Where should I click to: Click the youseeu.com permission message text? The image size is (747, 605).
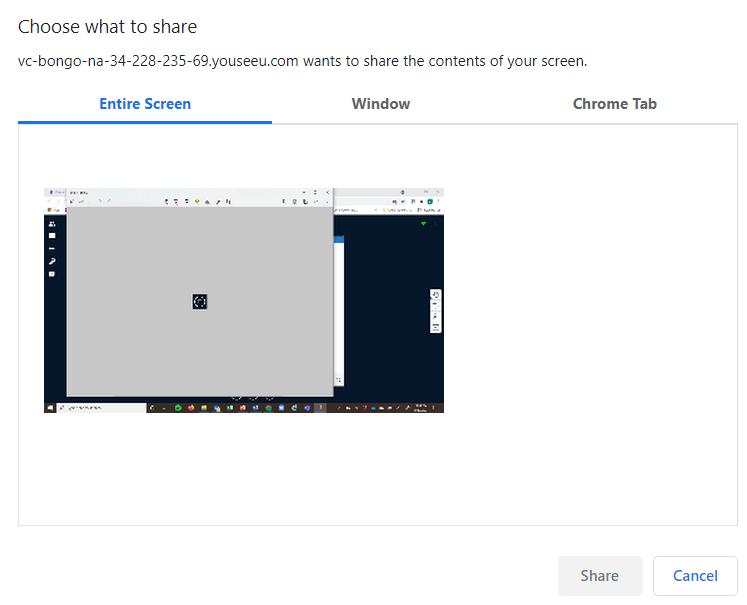(x=302, y=61)
